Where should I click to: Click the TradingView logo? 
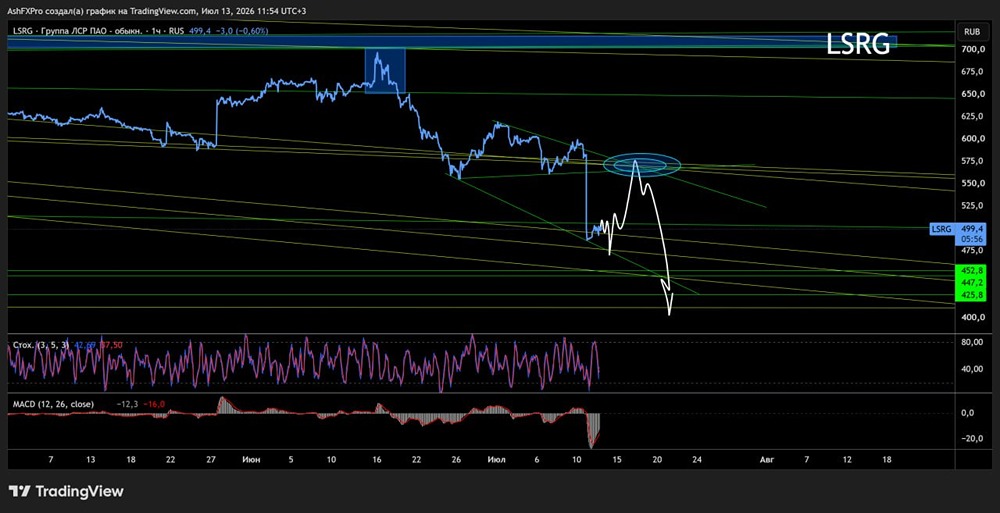[x=66, y=491]
